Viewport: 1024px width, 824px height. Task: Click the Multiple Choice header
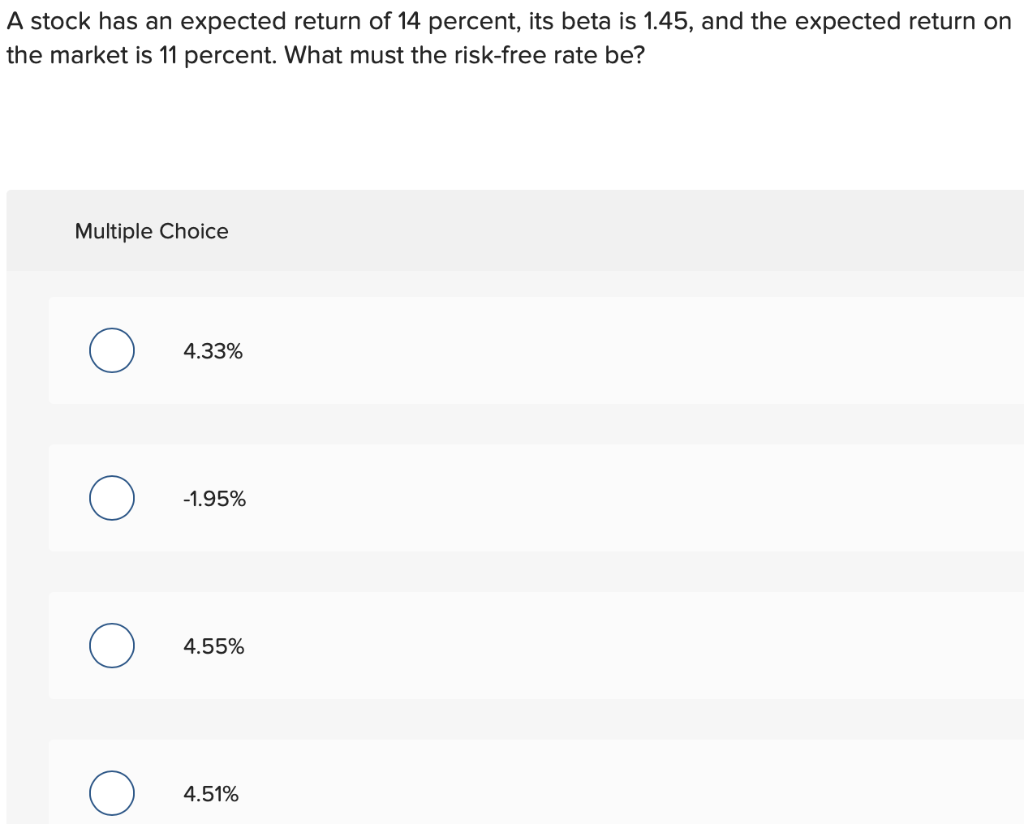[x=151, y=231]
